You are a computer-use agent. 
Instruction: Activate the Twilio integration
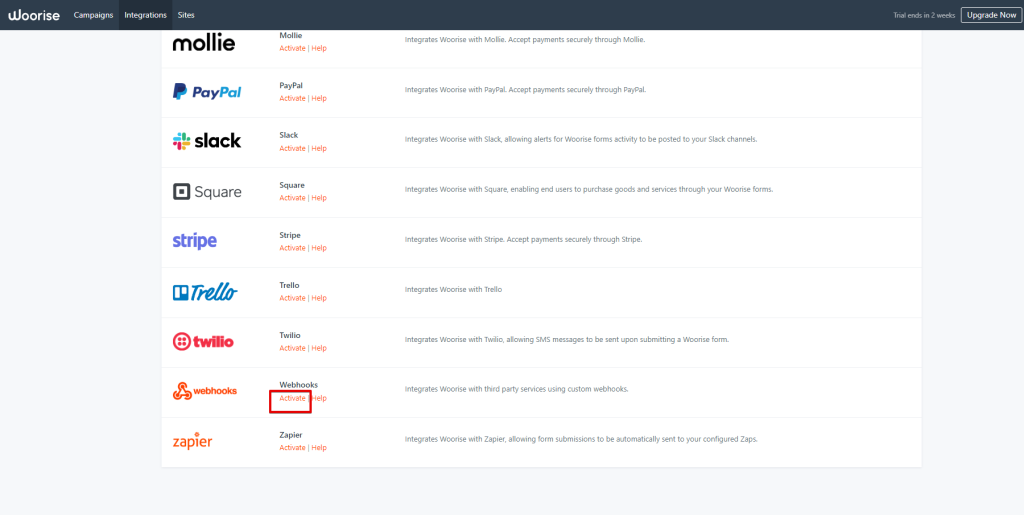tap(292, 348)
